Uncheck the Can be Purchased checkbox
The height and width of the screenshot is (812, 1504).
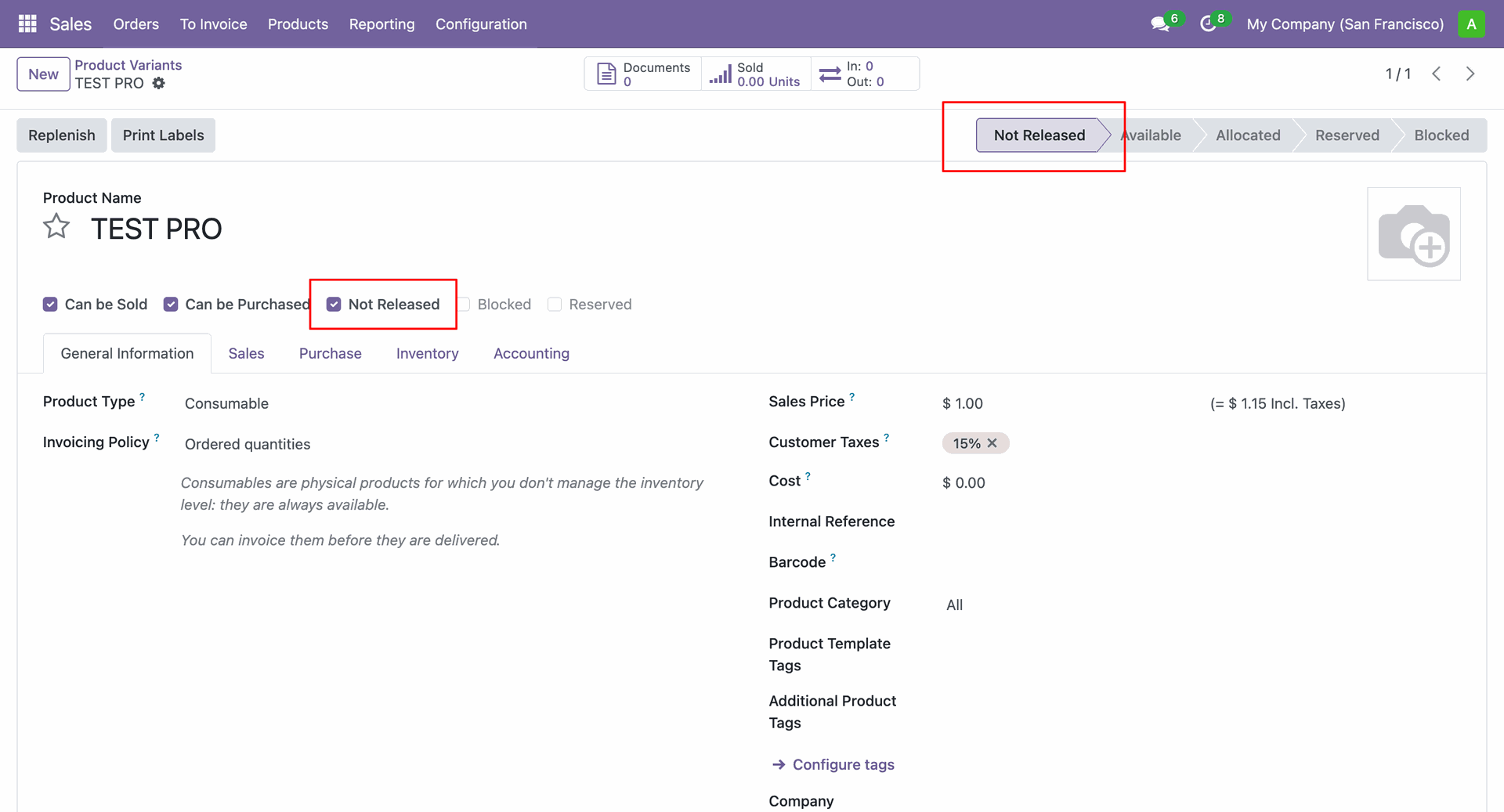click(x=171, y=305)
